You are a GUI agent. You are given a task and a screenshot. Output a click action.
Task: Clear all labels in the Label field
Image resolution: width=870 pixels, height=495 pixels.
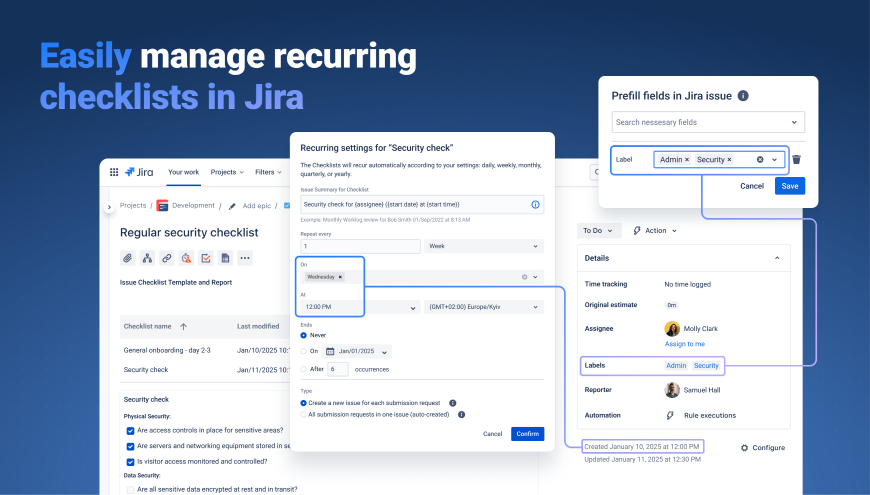760,160
